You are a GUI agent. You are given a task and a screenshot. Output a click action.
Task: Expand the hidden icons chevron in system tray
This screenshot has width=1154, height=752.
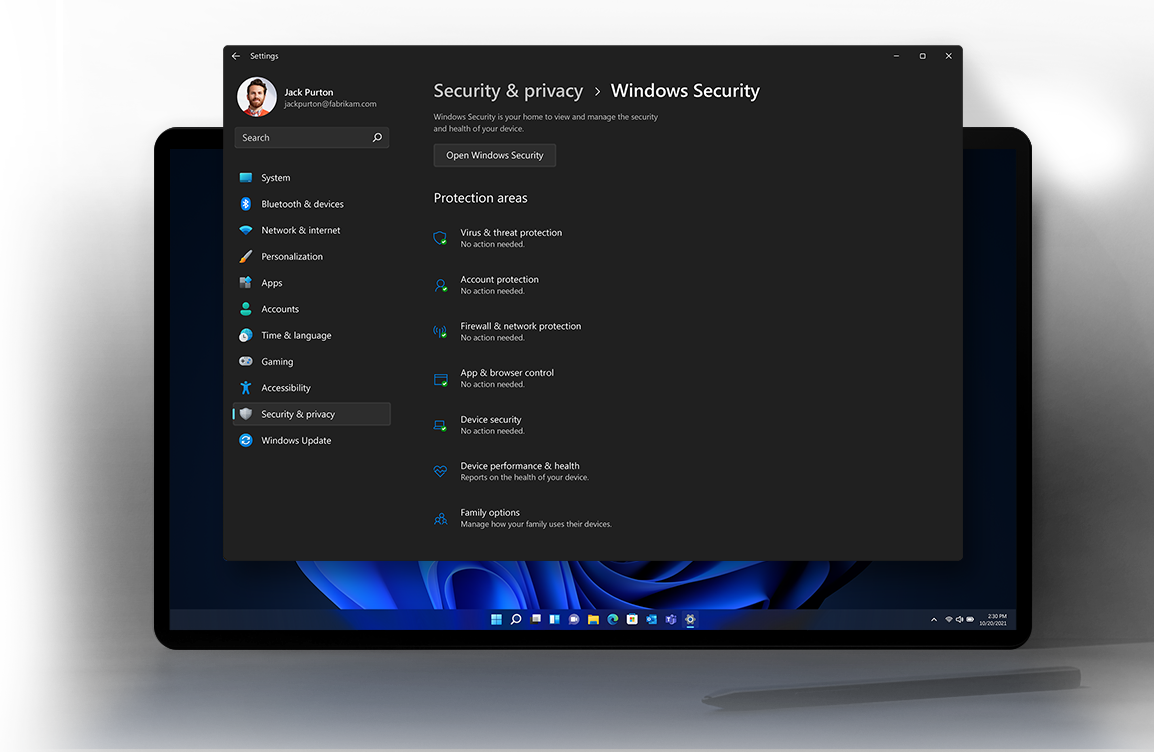(934, 620)
